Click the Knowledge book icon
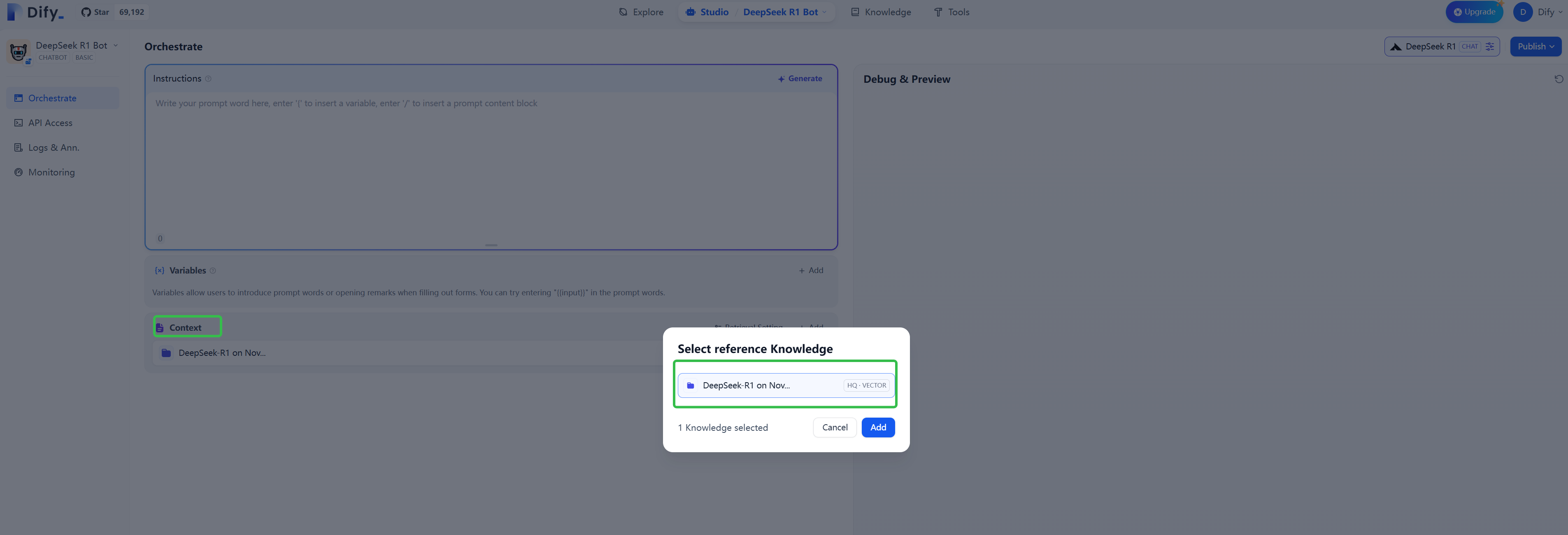This screenshot has height=535, width=1568. [x=855, y=12]
